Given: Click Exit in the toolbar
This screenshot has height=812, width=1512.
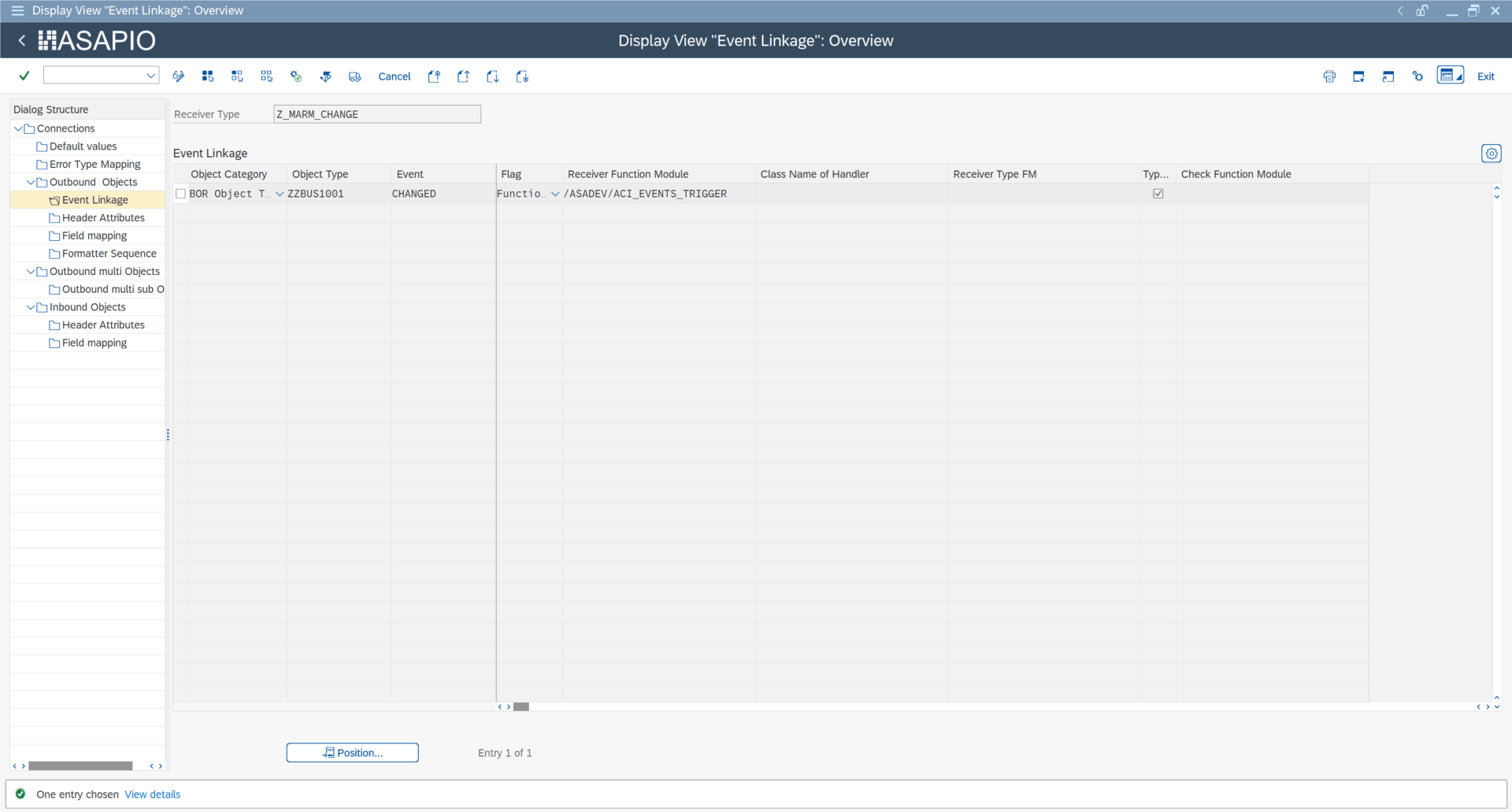Looking at the screenshot, I should point(1485,76).
